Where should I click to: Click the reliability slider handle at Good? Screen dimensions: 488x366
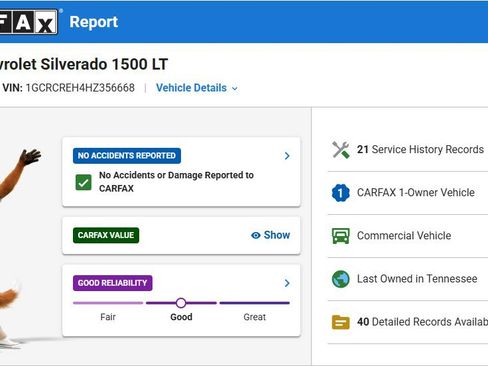(181, 303)
